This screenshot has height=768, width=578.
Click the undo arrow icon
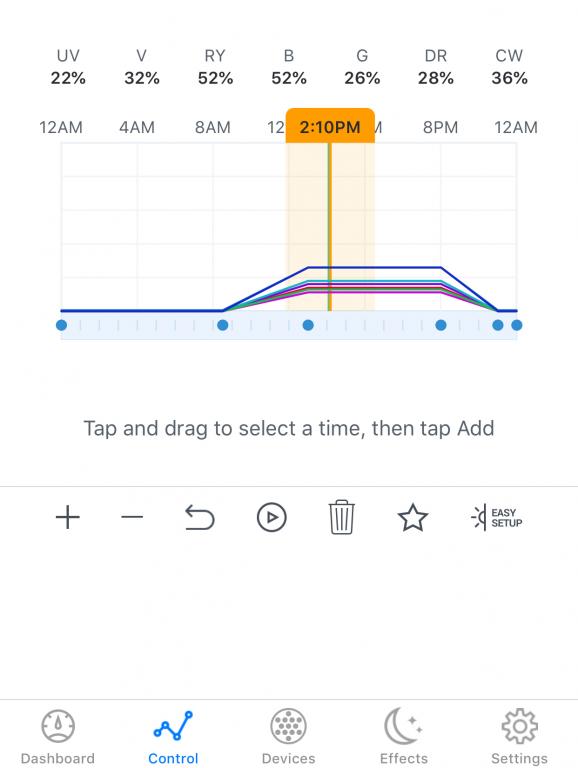pyautogui.click(x=200, y=518)
